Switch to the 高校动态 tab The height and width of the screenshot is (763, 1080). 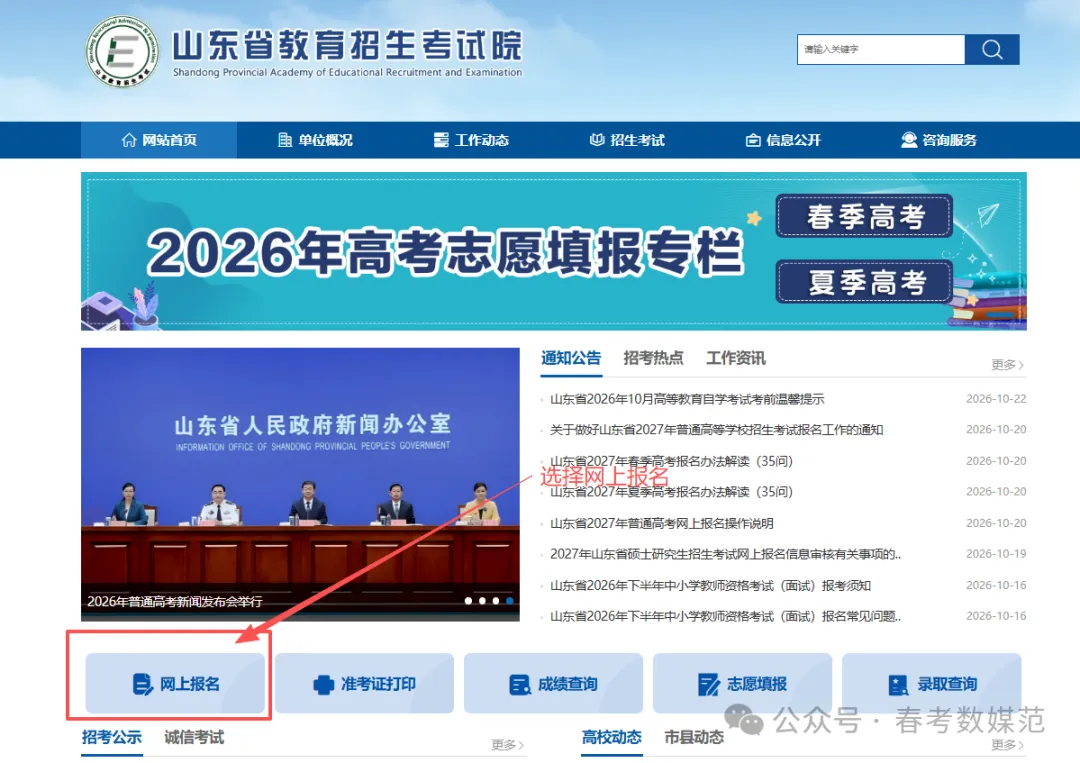(x=612, y=738)
